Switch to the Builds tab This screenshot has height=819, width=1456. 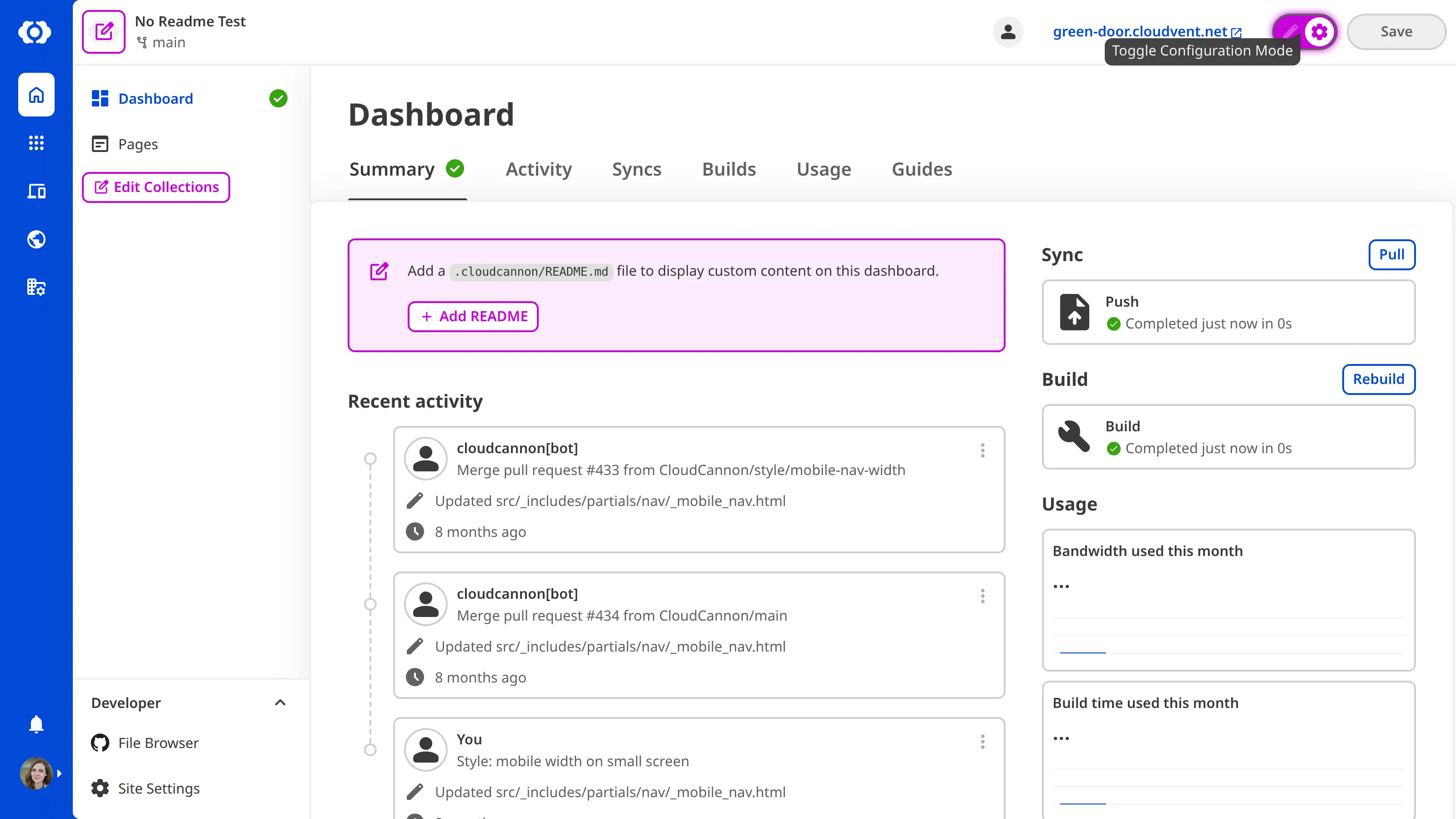(728, 169)
